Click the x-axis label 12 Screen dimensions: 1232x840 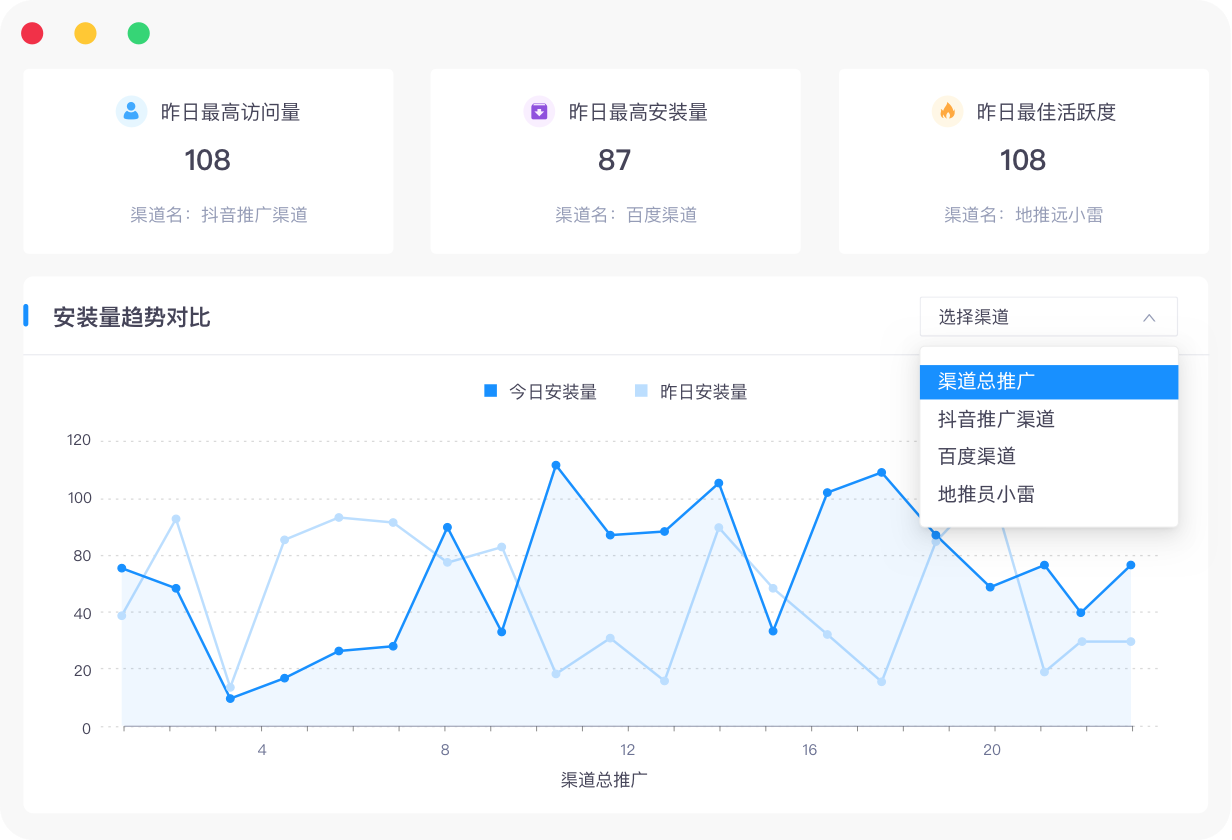click(x=627, y=750)
